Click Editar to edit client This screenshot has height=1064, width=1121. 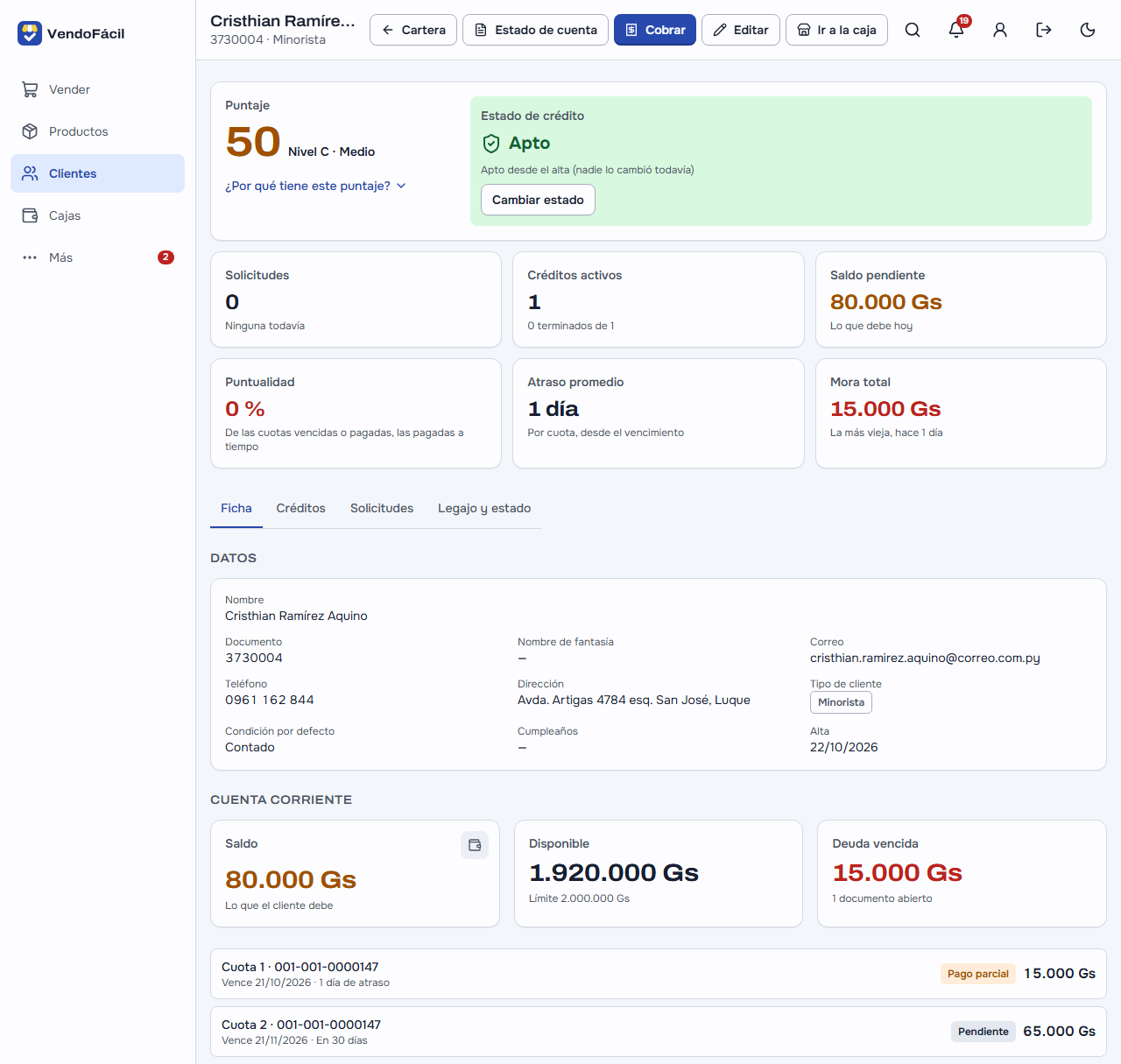741,30
